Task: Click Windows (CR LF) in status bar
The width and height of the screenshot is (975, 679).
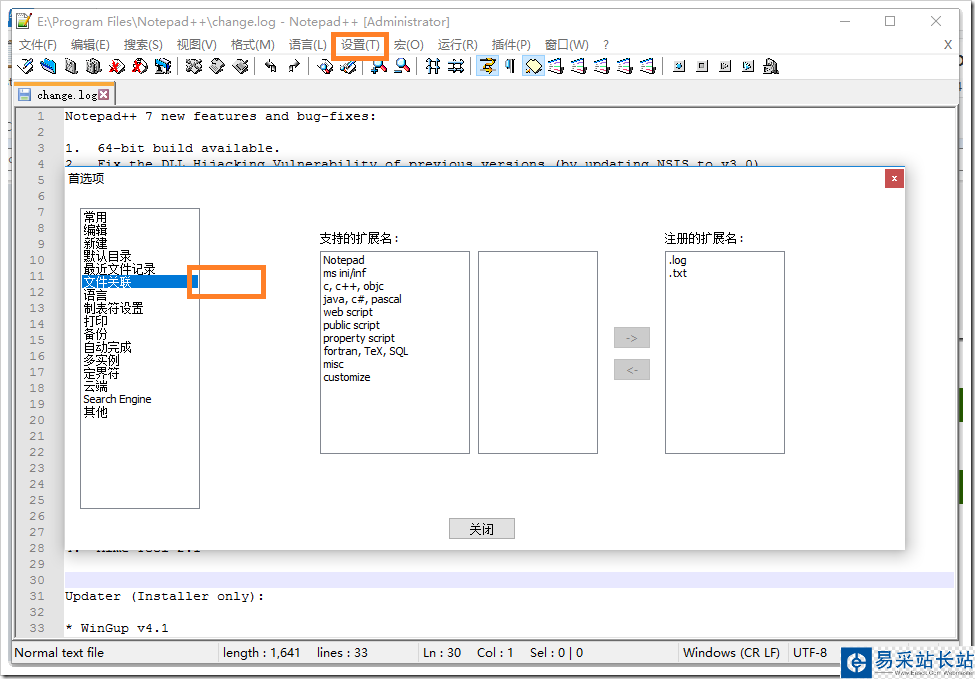Action: 731,652
